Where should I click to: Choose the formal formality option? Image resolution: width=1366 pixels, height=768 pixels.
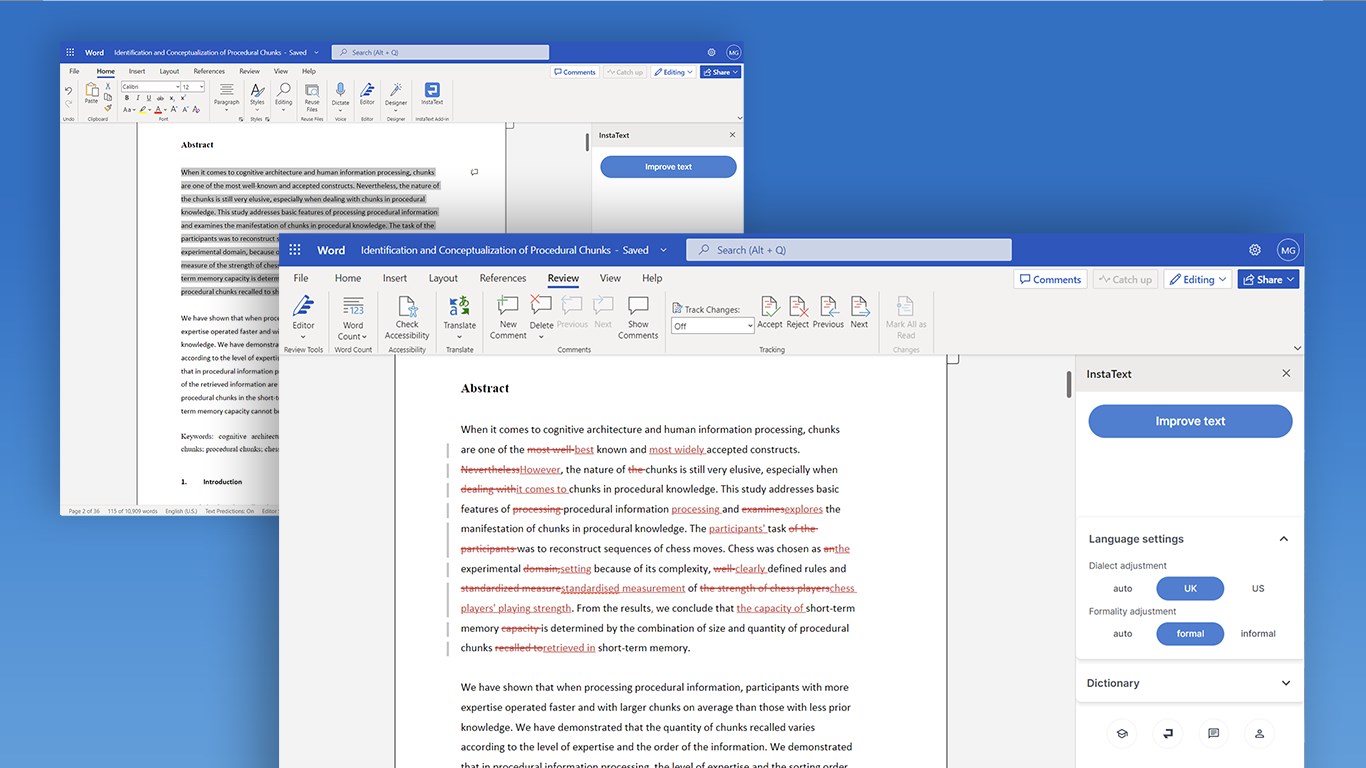1190,633
